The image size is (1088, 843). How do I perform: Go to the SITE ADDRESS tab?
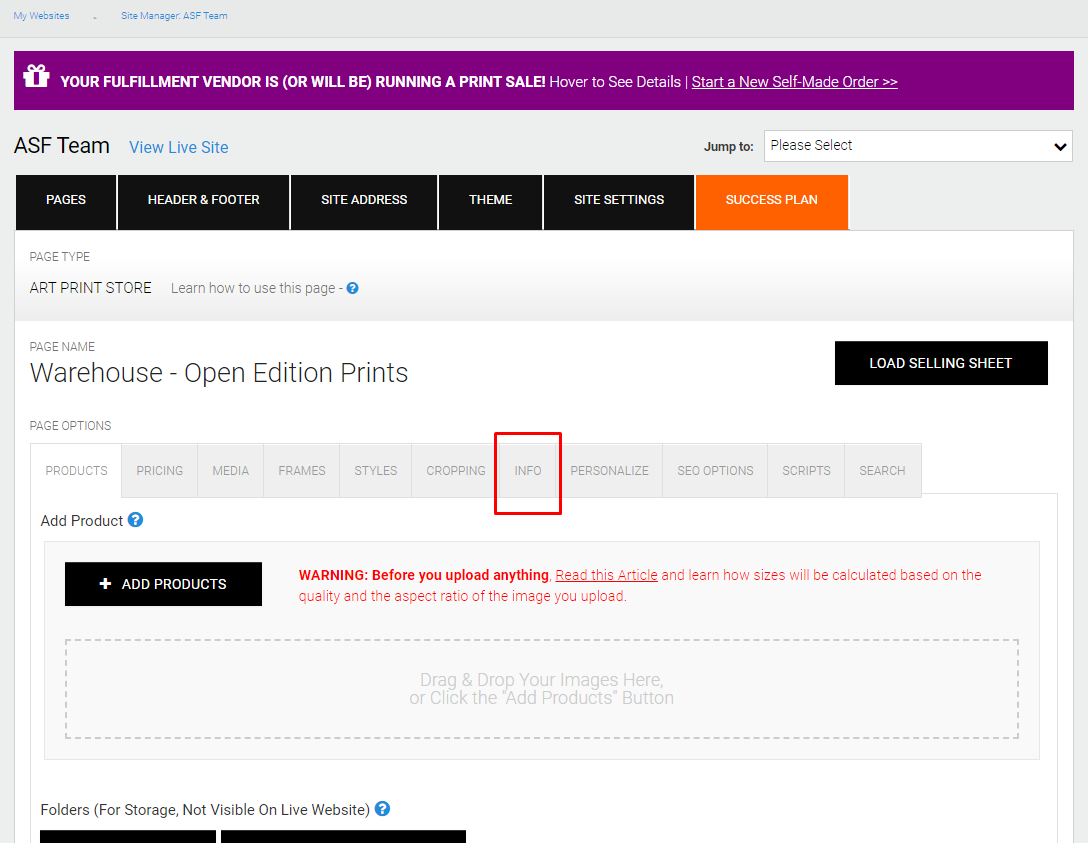(364, 202)
